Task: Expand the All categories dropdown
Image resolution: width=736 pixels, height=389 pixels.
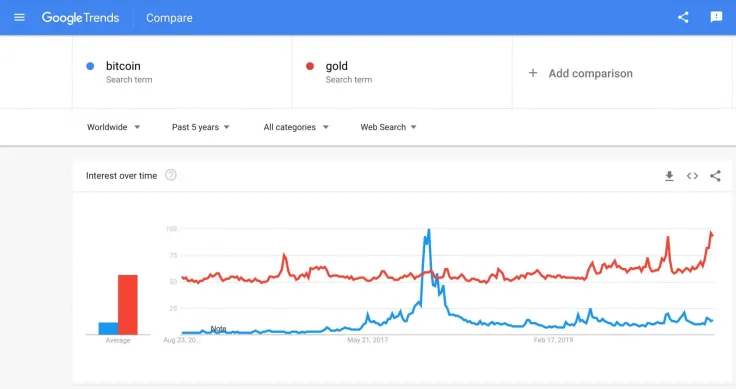Action: (x=296, y=127)
